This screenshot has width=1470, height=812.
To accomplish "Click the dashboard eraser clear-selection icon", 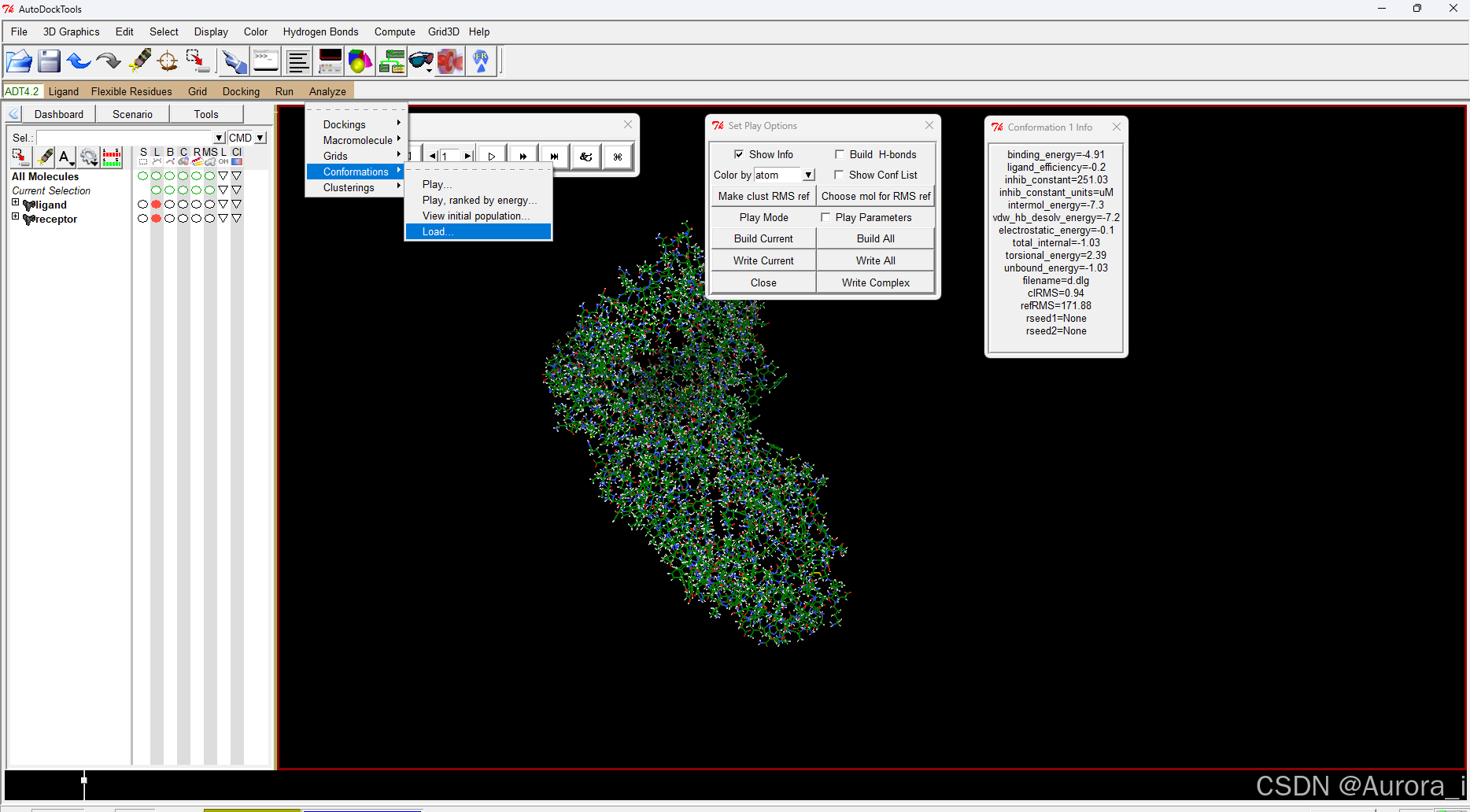I will [45, 157].
